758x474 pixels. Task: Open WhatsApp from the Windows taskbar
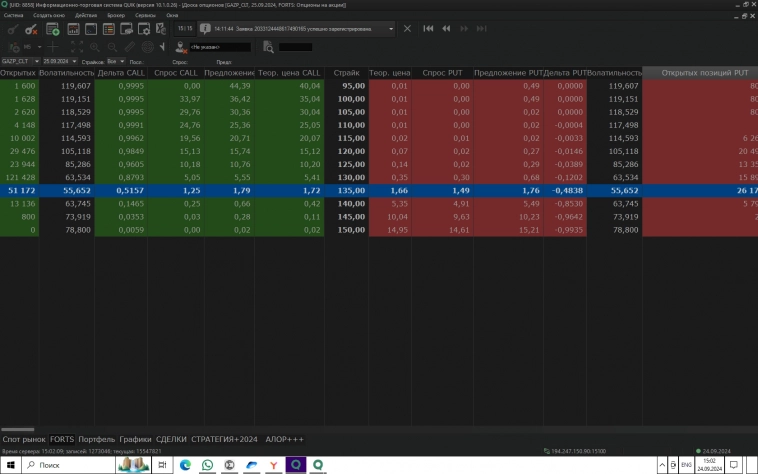click(208, 465)
